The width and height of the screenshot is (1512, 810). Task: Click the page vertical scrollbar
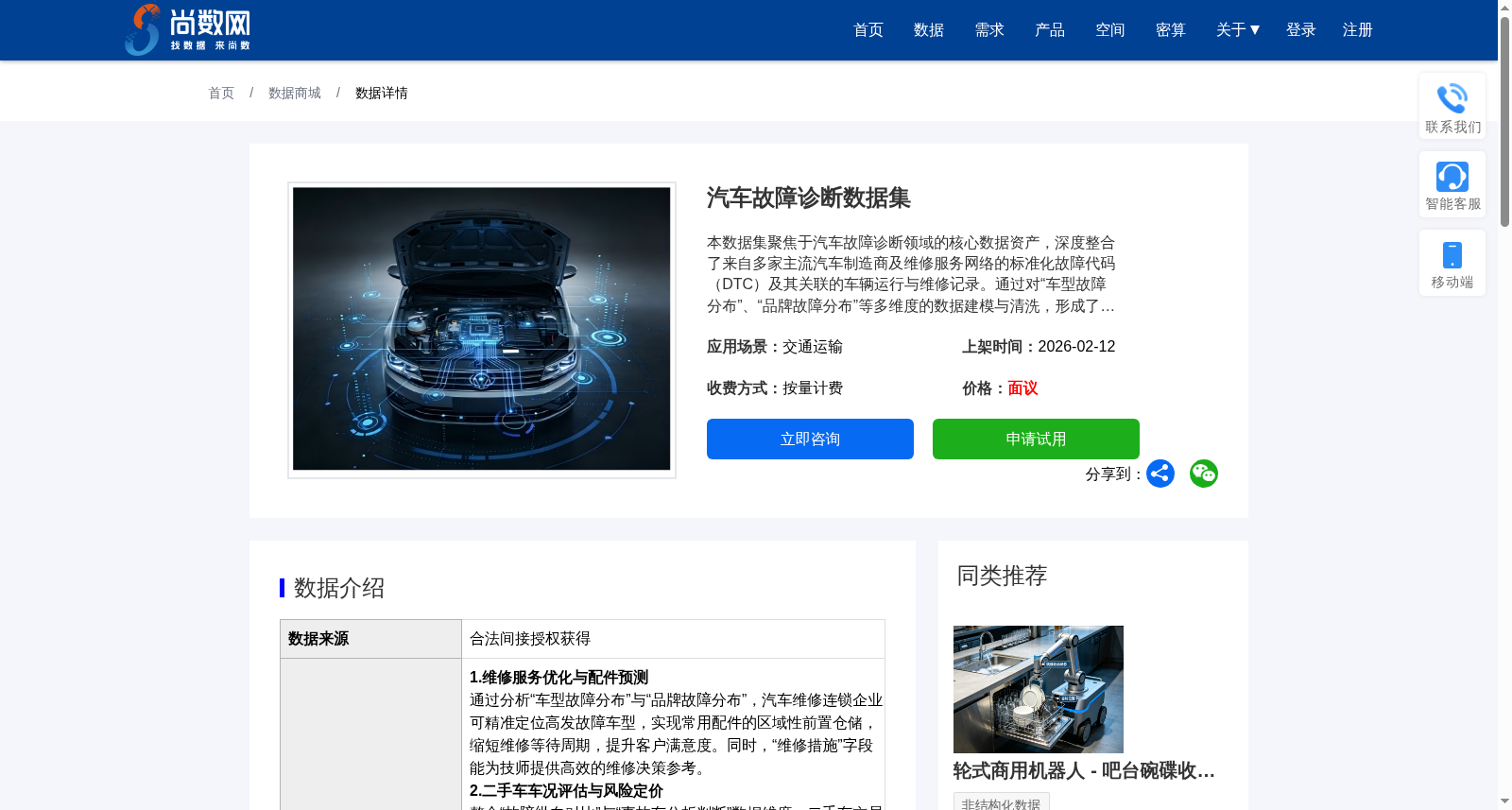1504,123
